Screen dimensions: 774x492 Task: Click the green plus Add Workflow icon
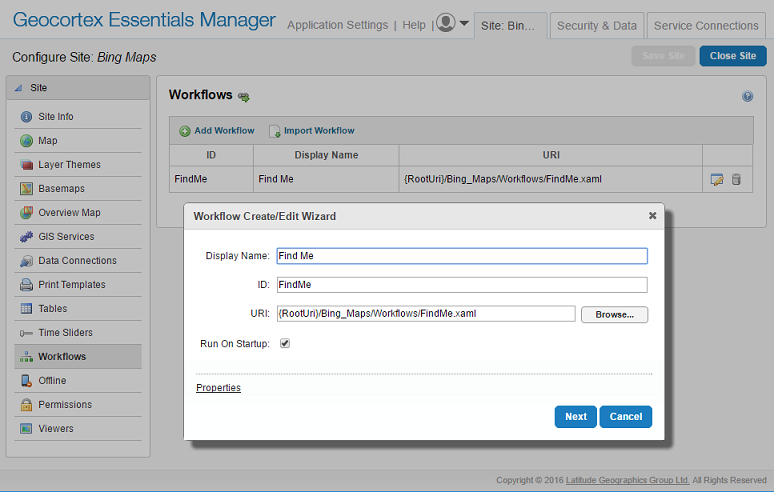(185, 131)
